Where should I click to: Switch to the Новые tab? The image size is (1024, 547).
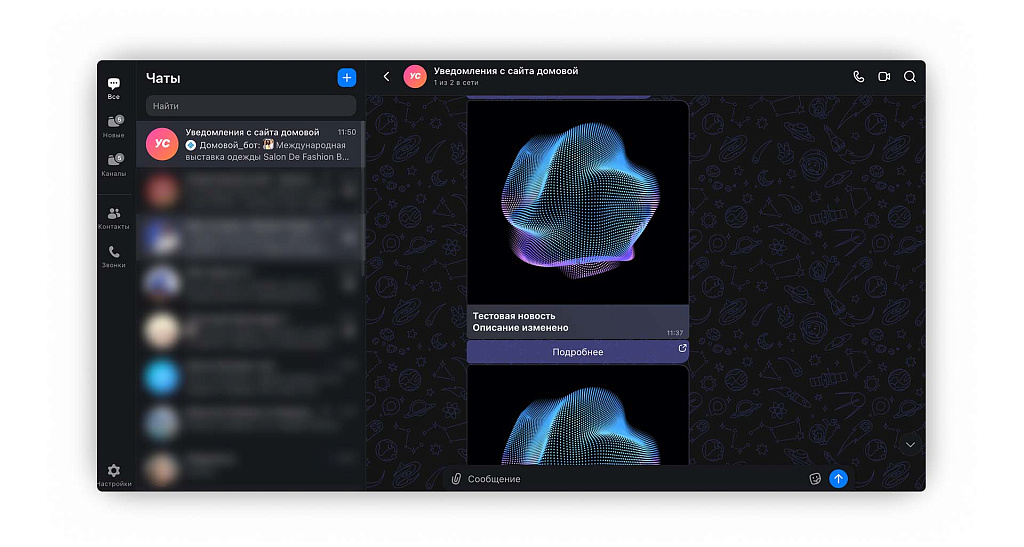pyautogui.click(x=114, y=127)
